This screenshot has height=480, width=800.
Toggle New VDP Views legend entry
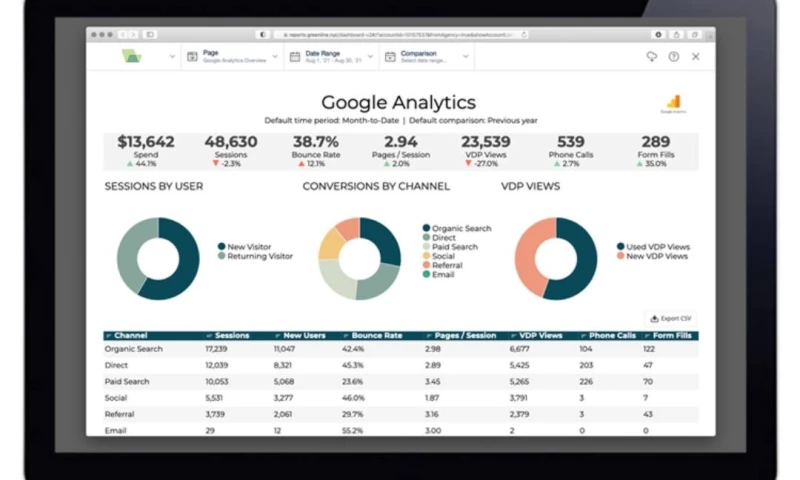tap(653, 256)
